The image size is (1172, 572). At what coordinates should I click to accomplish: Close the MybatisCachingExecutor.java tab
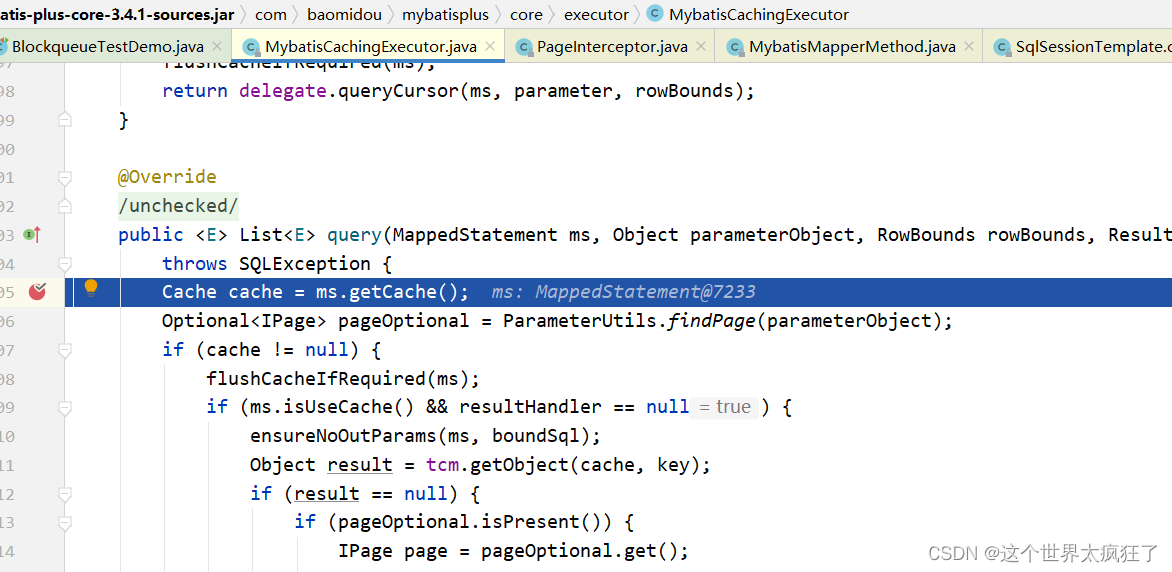[x=490, y=47]
